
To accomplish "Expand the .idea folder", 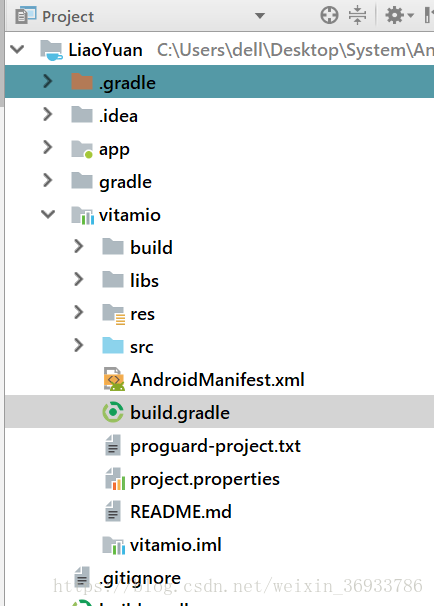I will point(48,114).
